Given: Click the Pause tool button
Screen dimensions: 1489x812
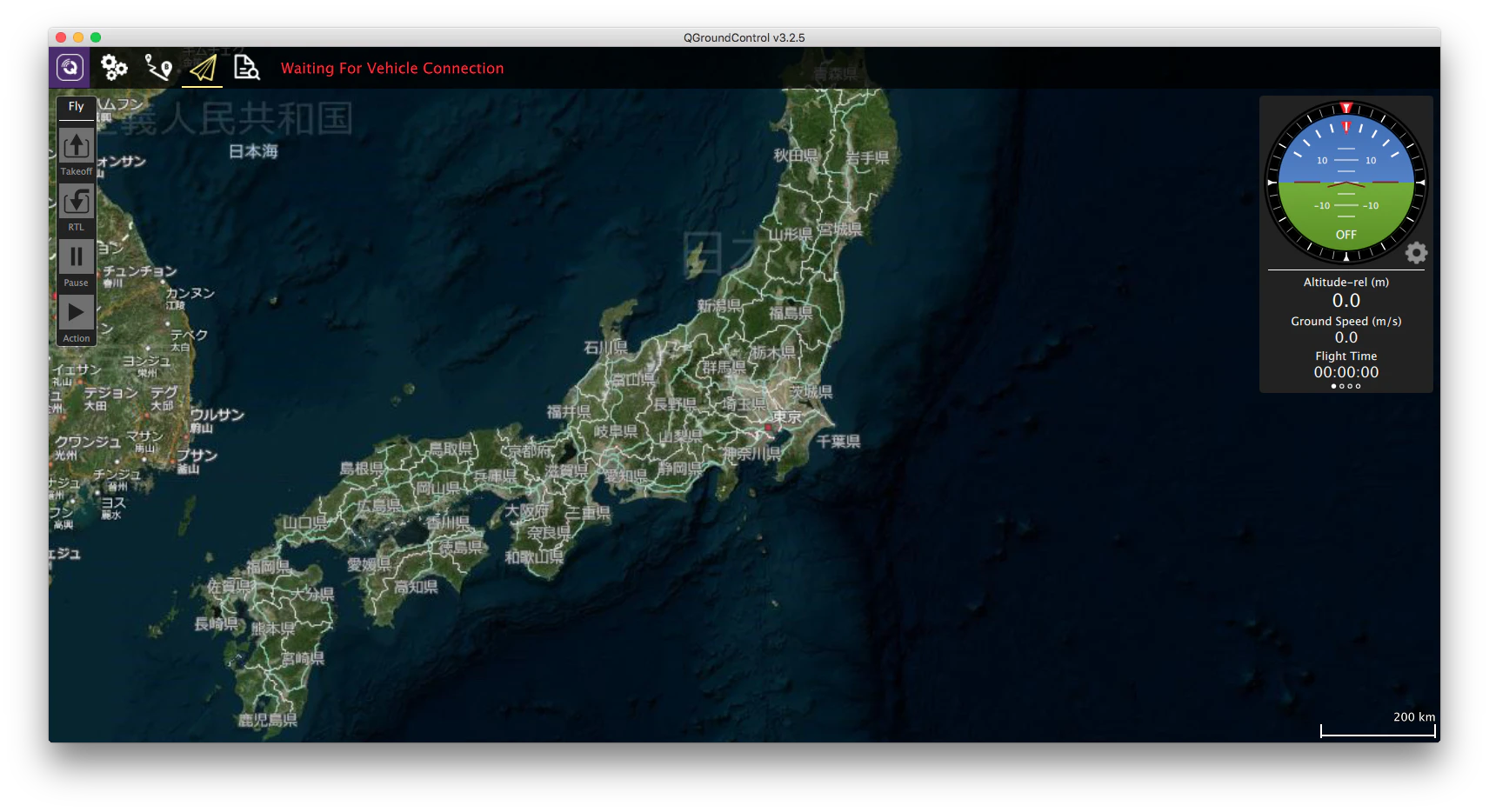Looking at the screenshot, I should (x=77, y=256).
